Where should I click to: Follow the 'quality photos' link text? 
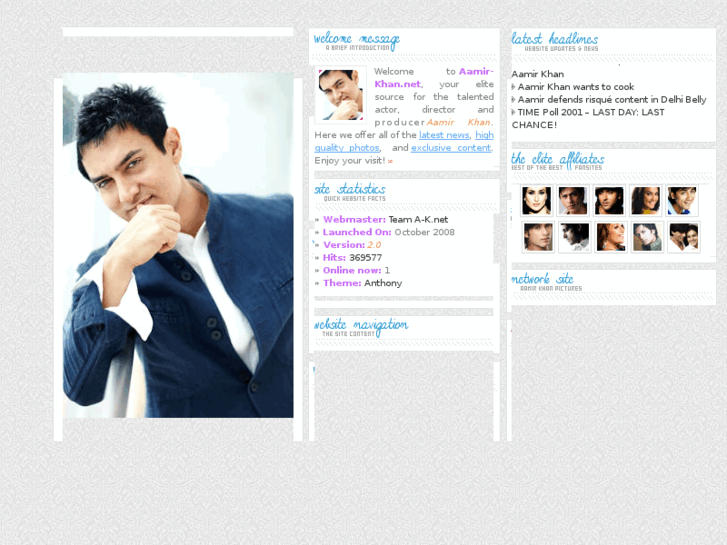tap(347, 148)
